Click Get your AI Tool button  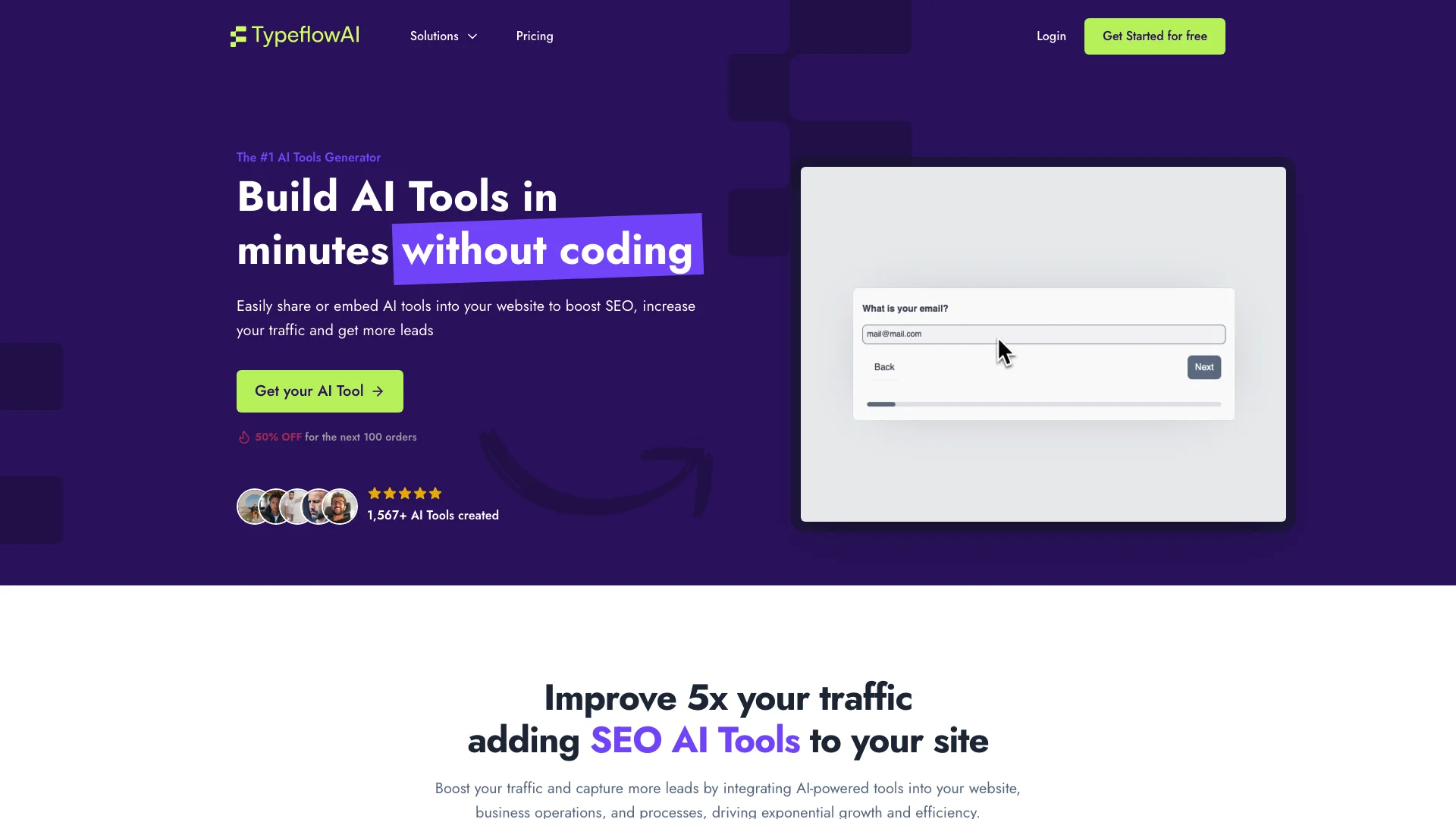(319, 391)
